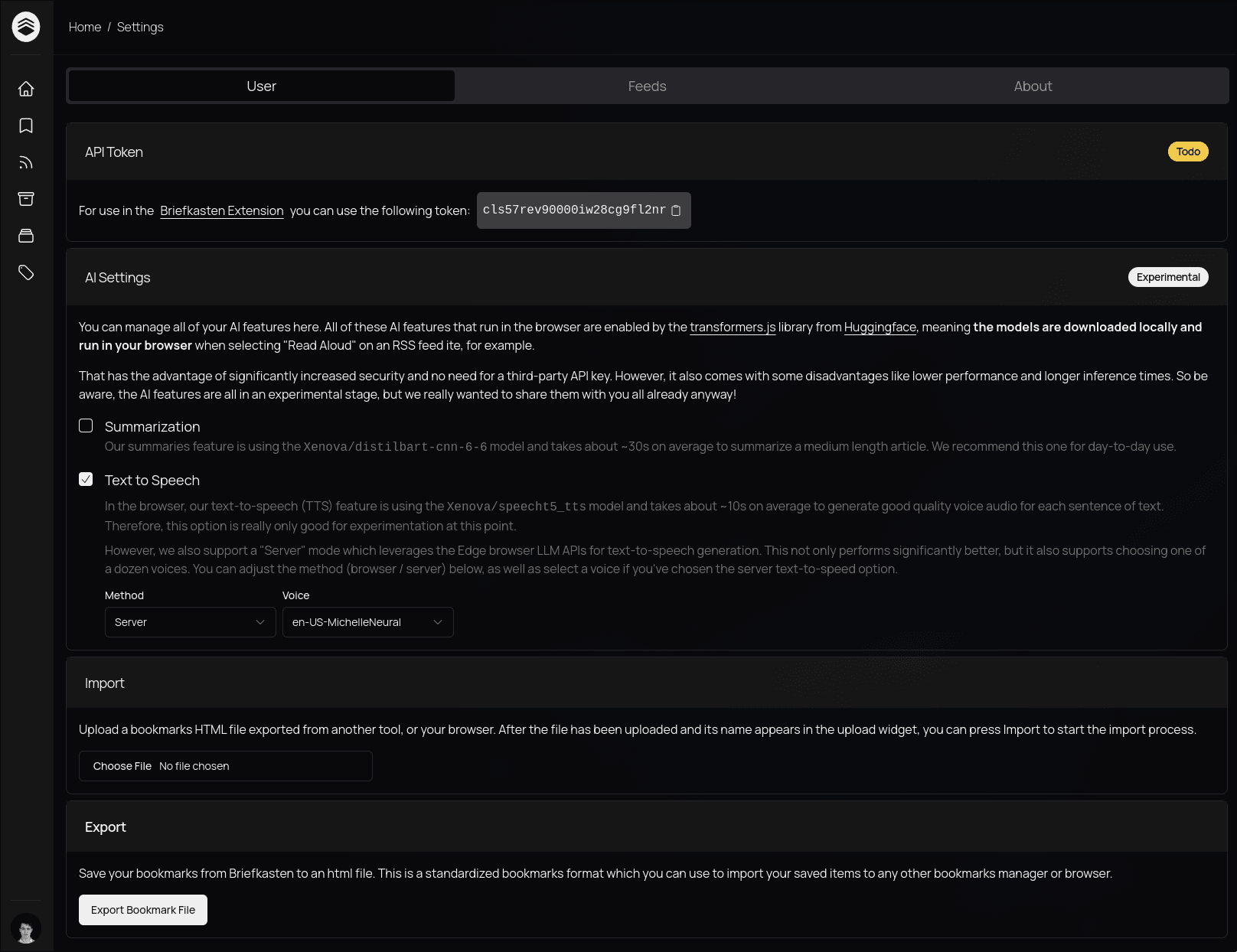Image resolution: width=1237 pixels, height=952 pixels.
Task: Switch to the About tab
Action: (1033, 86)
